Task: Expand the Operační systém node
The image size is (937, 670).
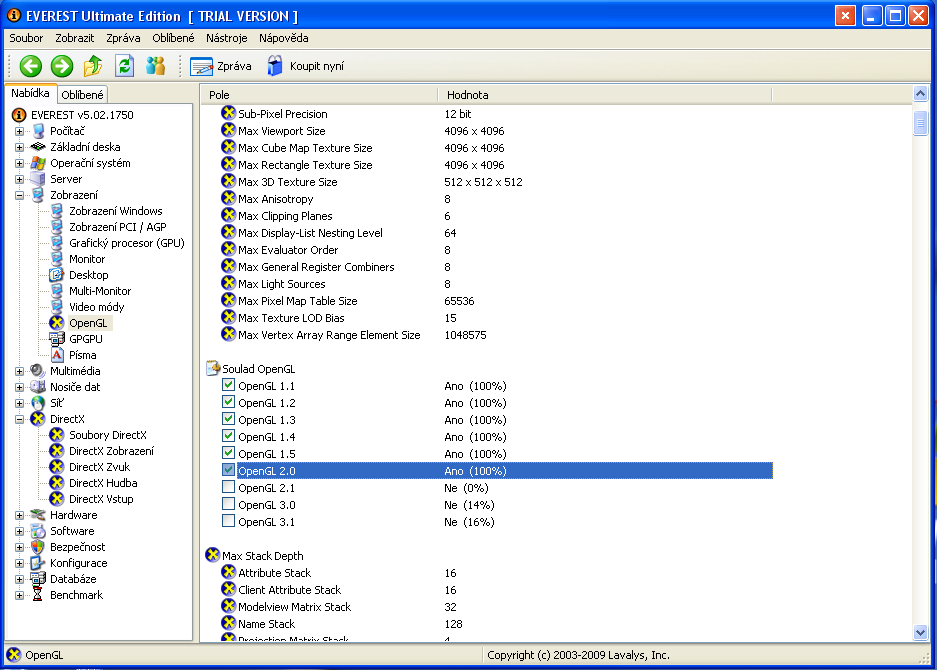Action: pyautogui.click(x=19, y=163)
